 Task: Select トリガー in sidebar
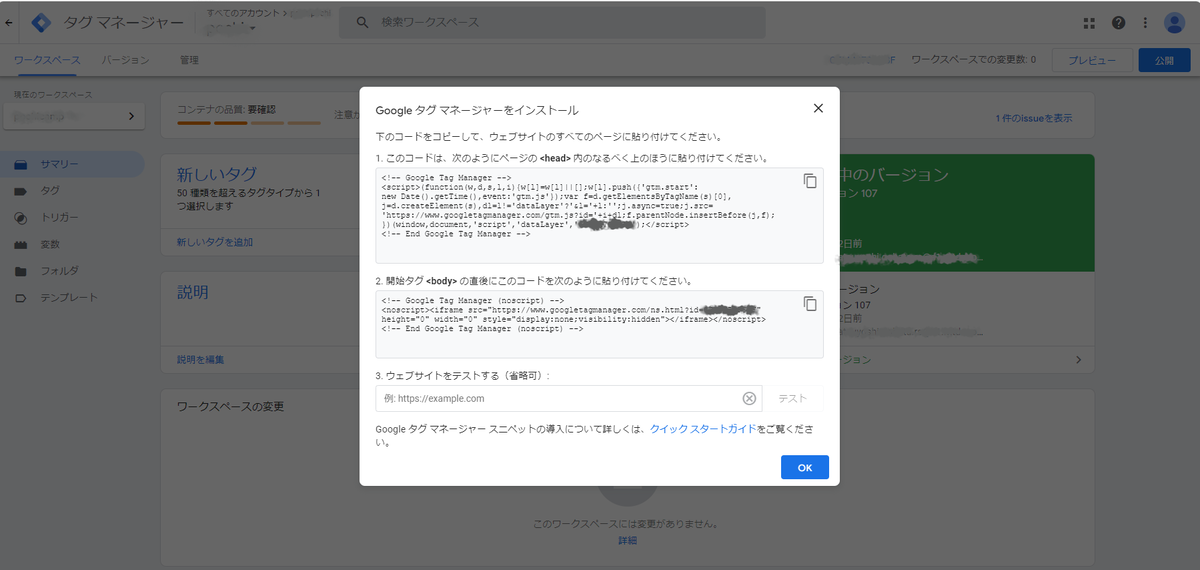tap(72, 217)
